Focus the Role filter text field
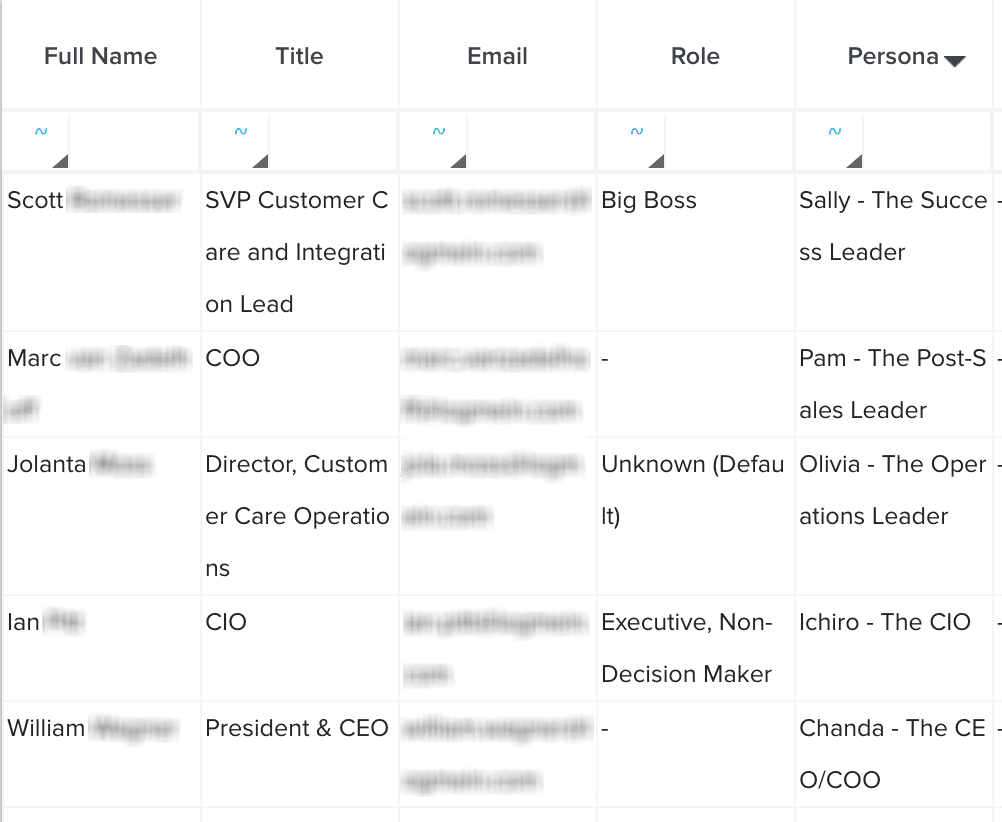This screenshot has width=1002, height=822. click(x=728, y=142)
